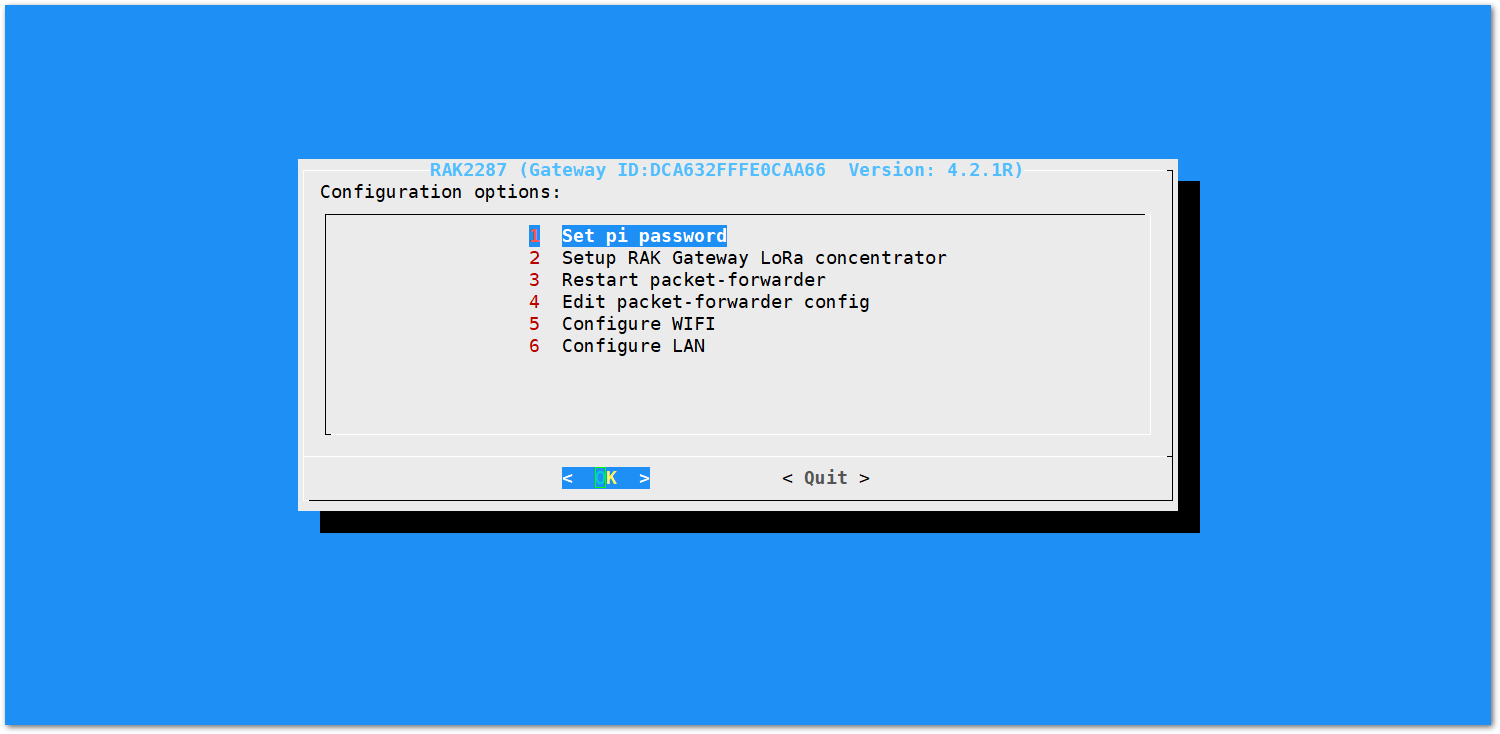Select Restart packet-forwarder entry
Image resolution: width=1500 pixels, height=734 pixels.
[694, 280]
